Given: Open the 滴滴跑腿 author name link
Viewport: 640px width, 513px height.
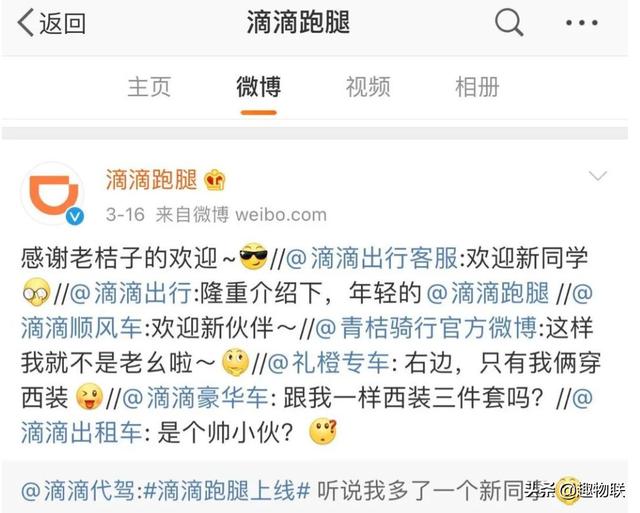Looking at the screenshot, I should click(151, 180).
